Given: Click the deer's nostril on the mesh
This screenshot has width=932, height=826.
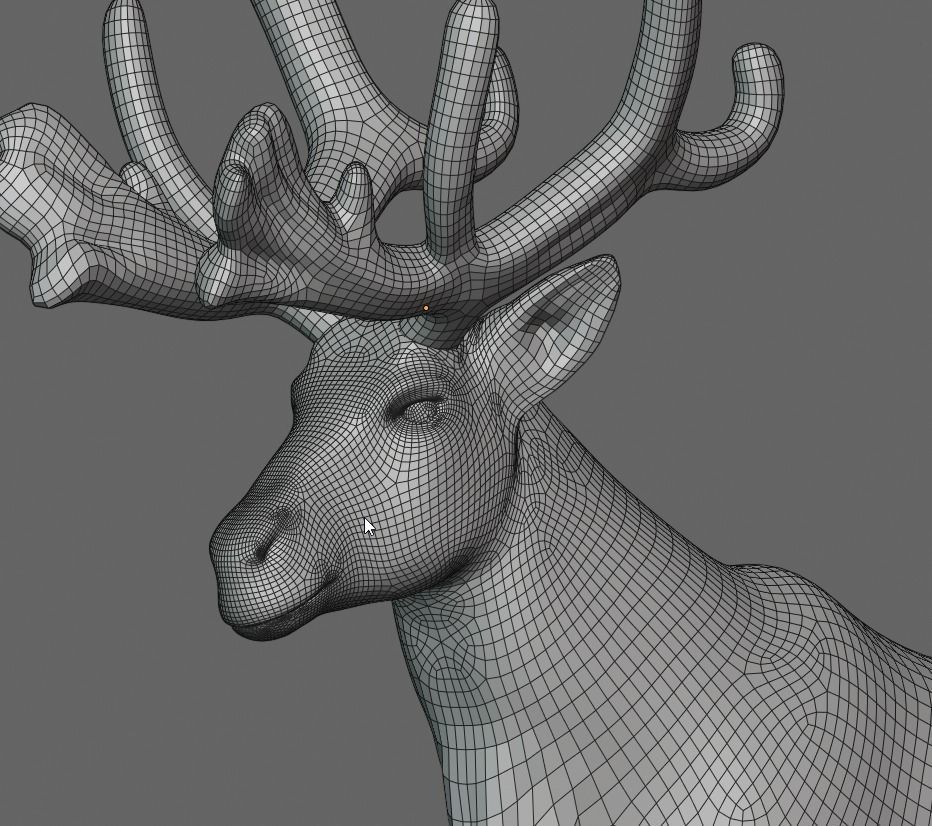Looking at the screenshot, I should (266, 546).
